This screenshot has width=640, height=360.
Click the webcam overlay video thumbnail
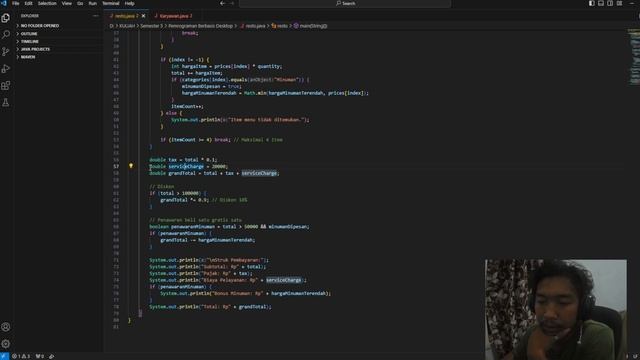pos(556,309)
